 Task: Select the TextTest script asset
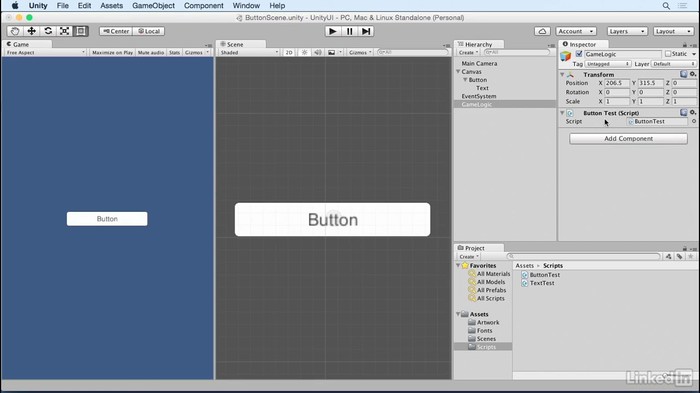click(542, 283)
